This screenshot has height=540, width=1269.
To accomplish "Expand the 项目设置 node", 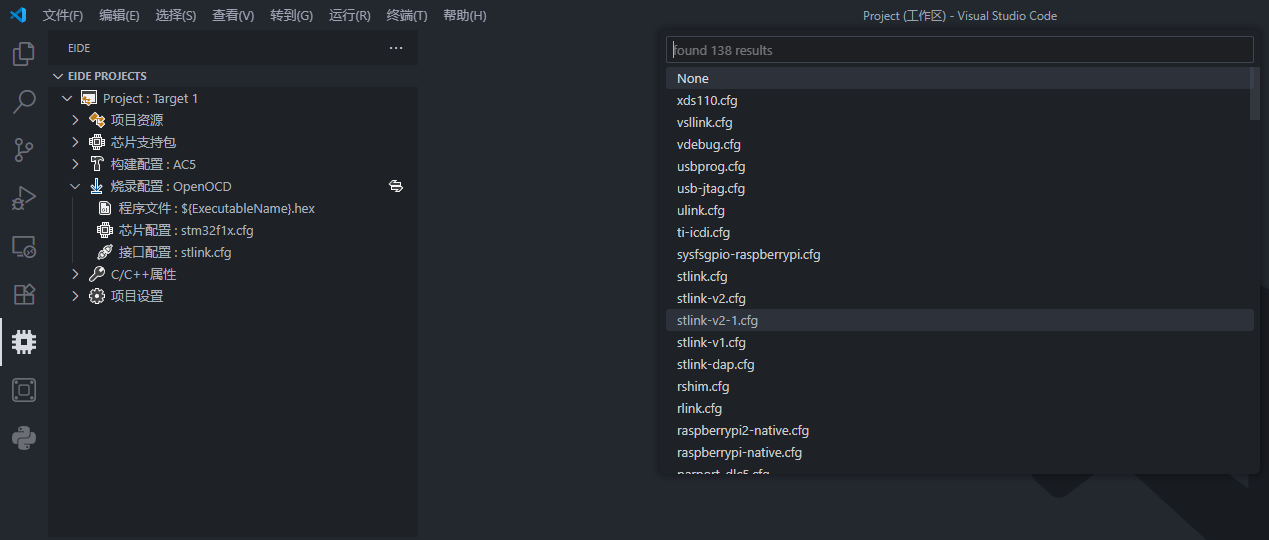I will pyautogui.click(x=75, y=296).
